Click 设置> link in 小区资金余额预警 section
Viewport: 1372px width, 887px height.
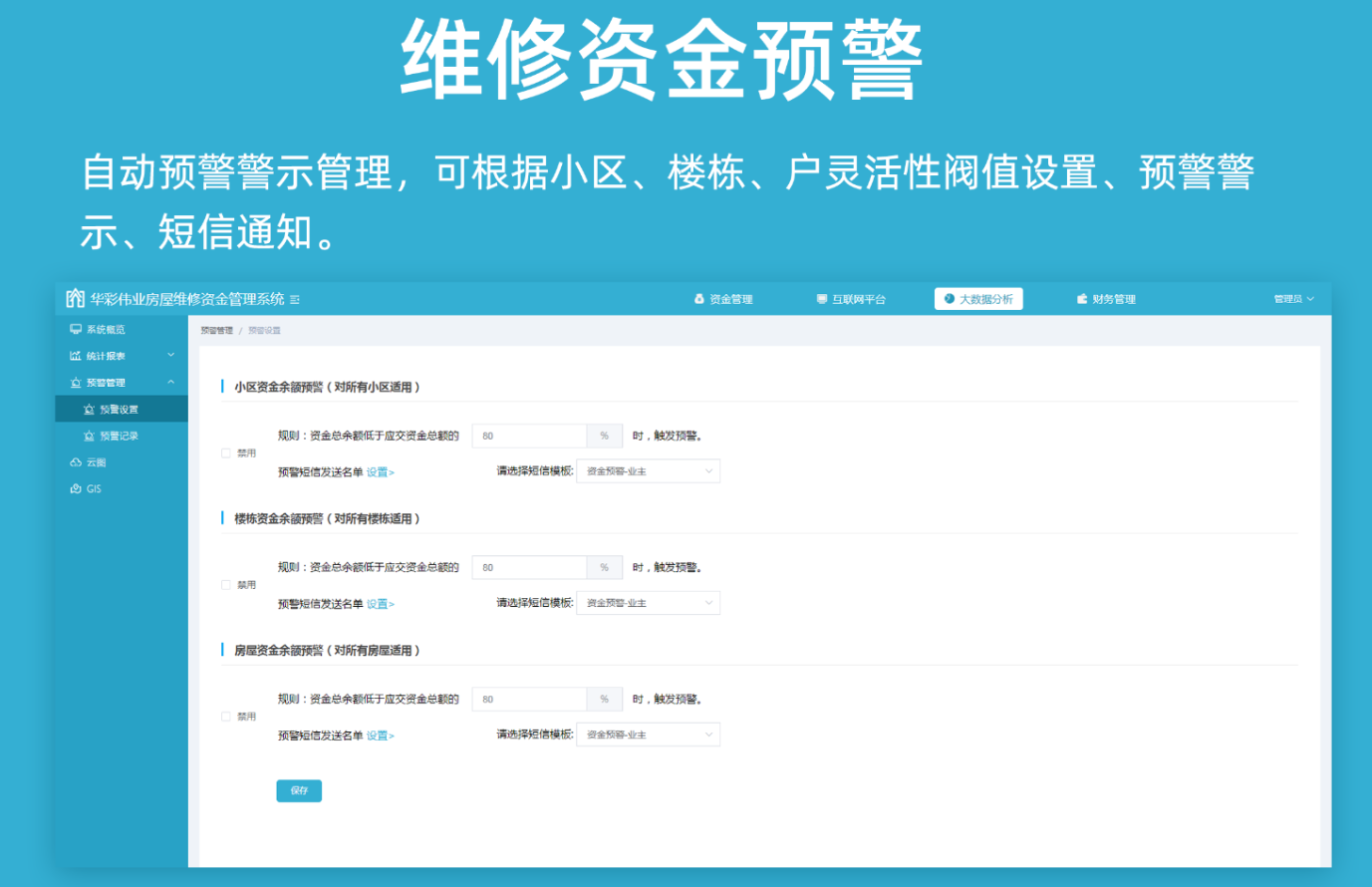(x=381, y=472)
